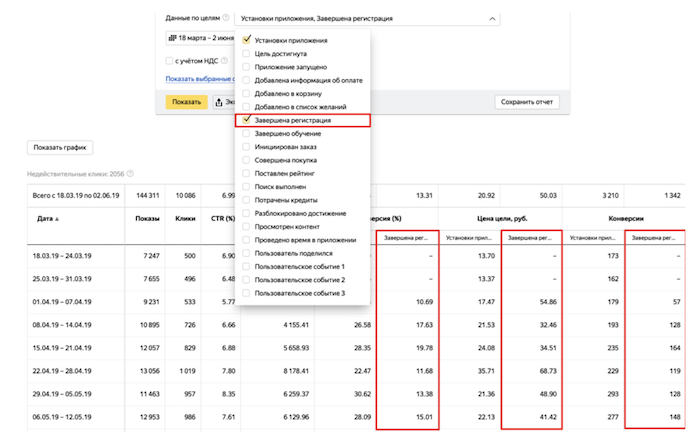700x444 pixels.
Task: Check Пользовательское событие 2 option
Action: [246, 280]
